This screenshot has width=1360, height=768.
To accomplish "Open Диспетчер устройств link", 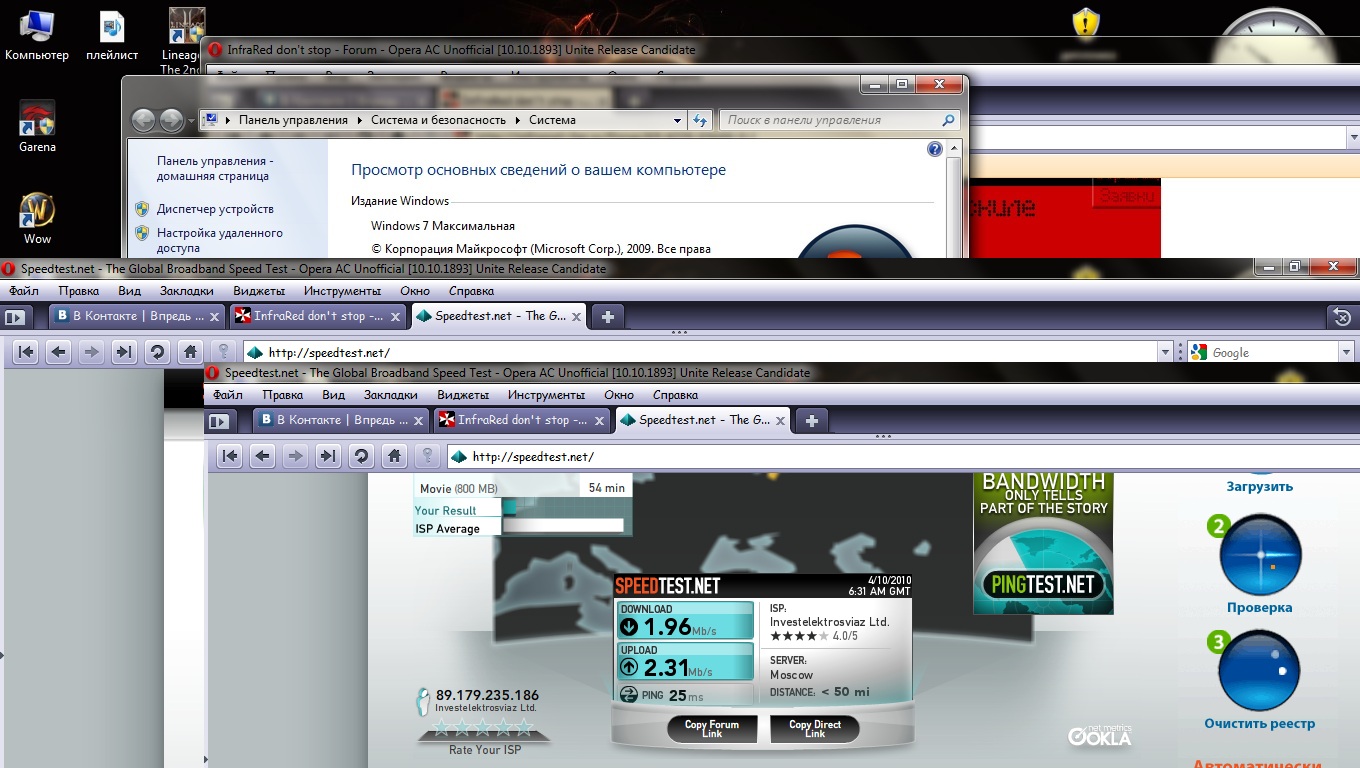I will pyautogui.click(x=215, y=209).
